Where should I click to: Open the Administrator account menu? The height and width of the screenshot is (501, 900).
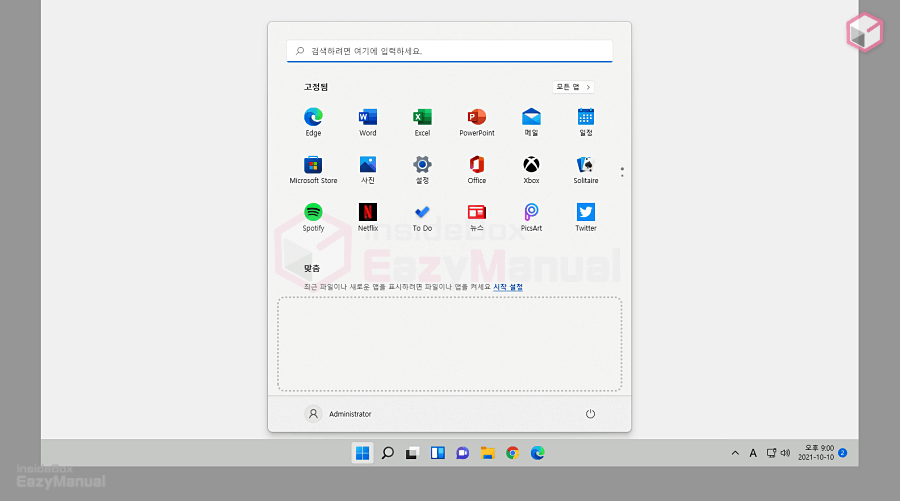pos(338,414)
